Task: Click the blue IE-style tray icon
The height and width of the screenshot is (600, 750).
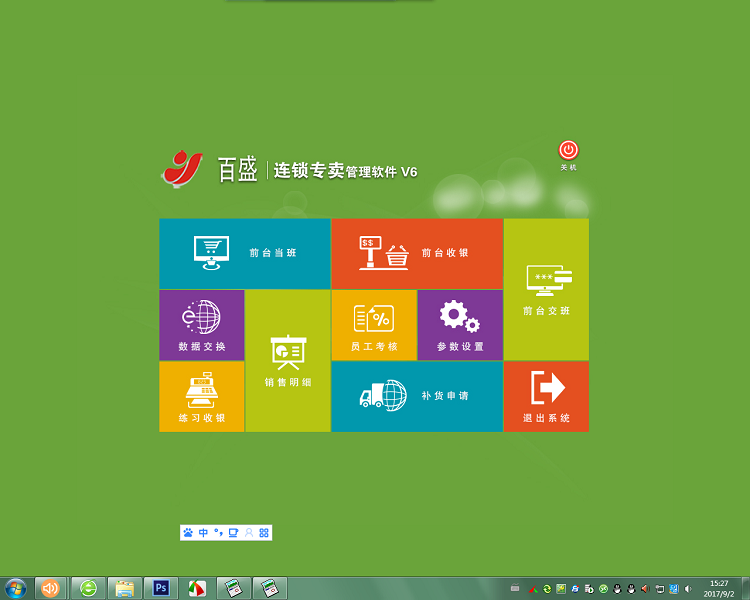Action: coord(575,589)
